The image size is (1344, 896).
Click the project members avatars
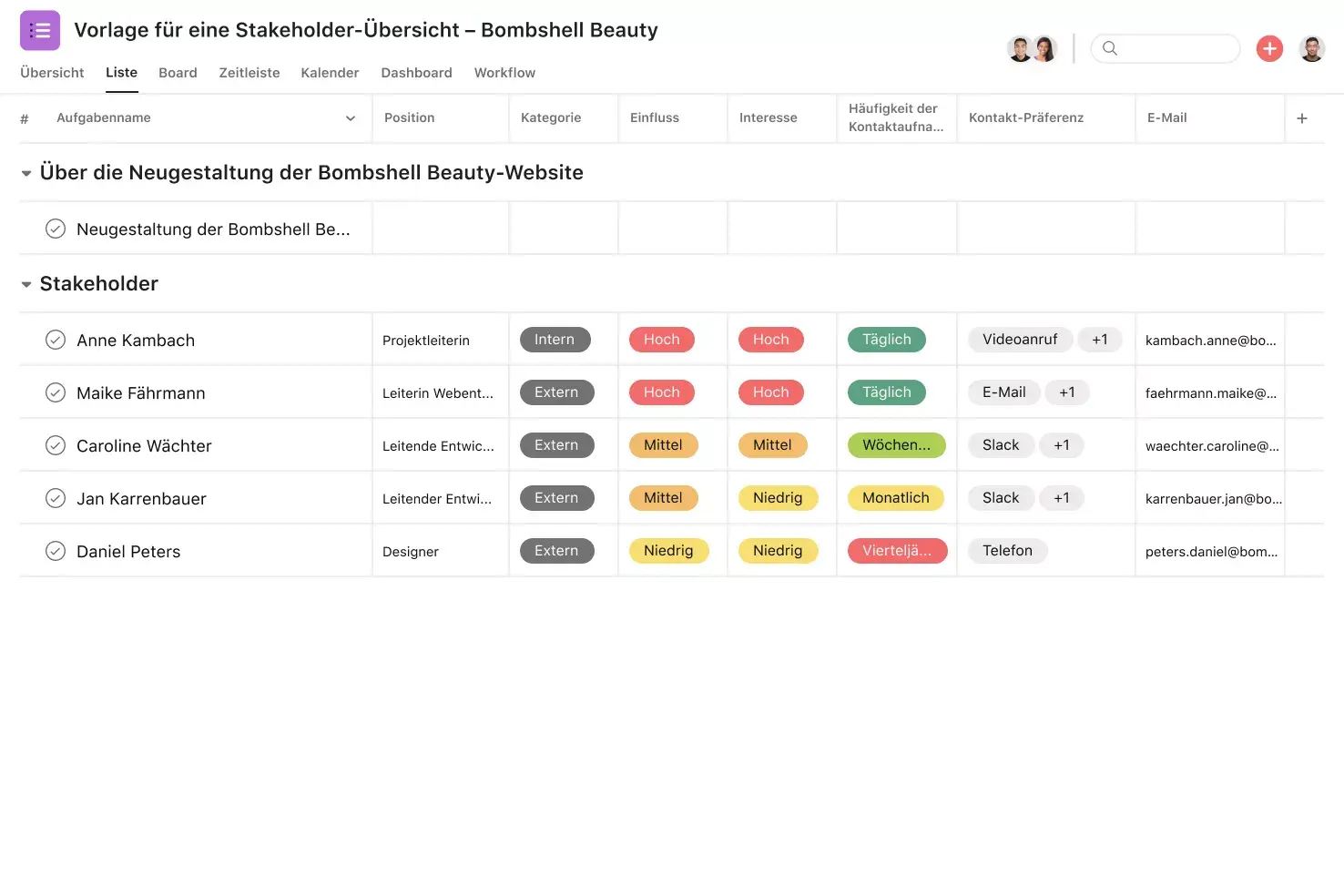tap(1032, 48)
